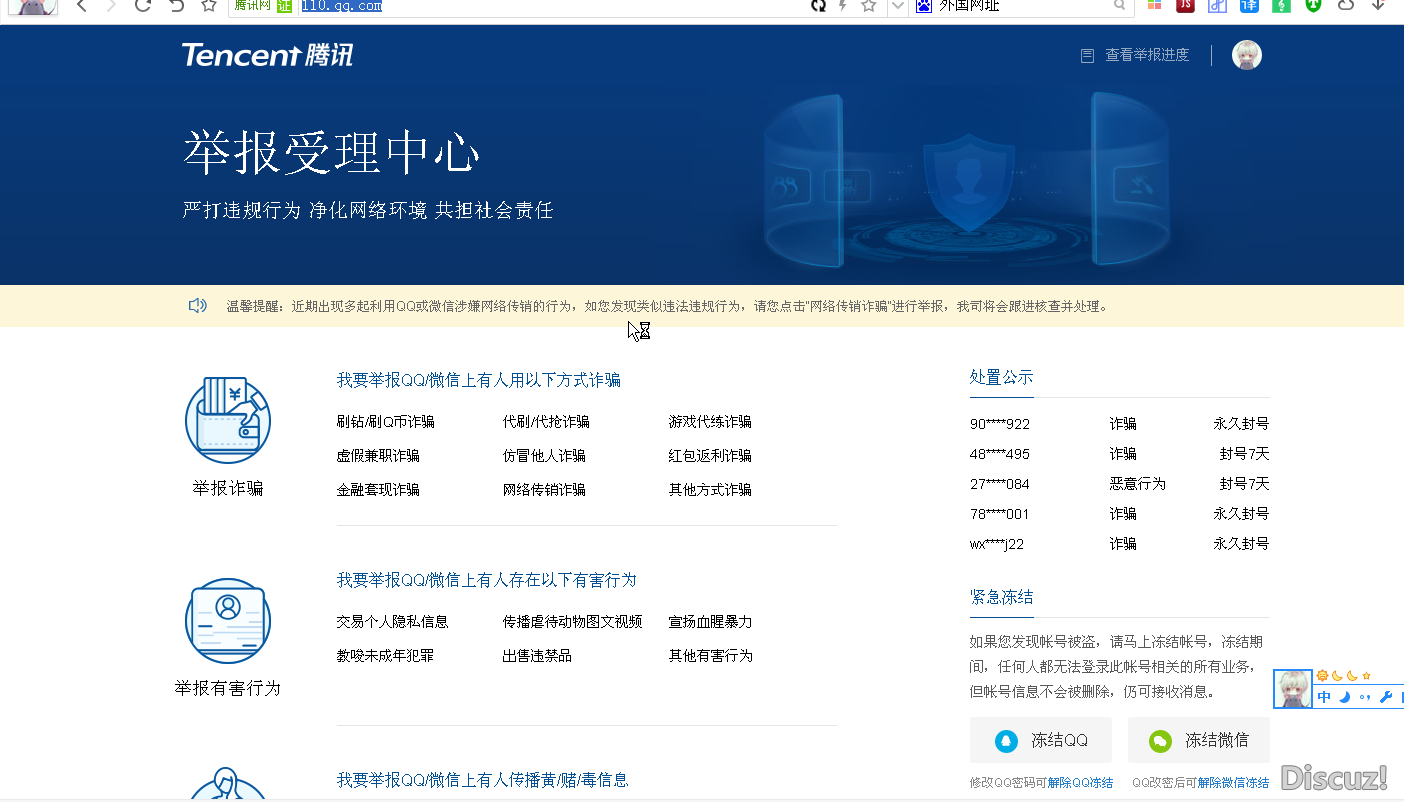Click the 举报诈骗 label under wallet icon
The height and width of the screenshot is (802, 1404).
point(228,489)
